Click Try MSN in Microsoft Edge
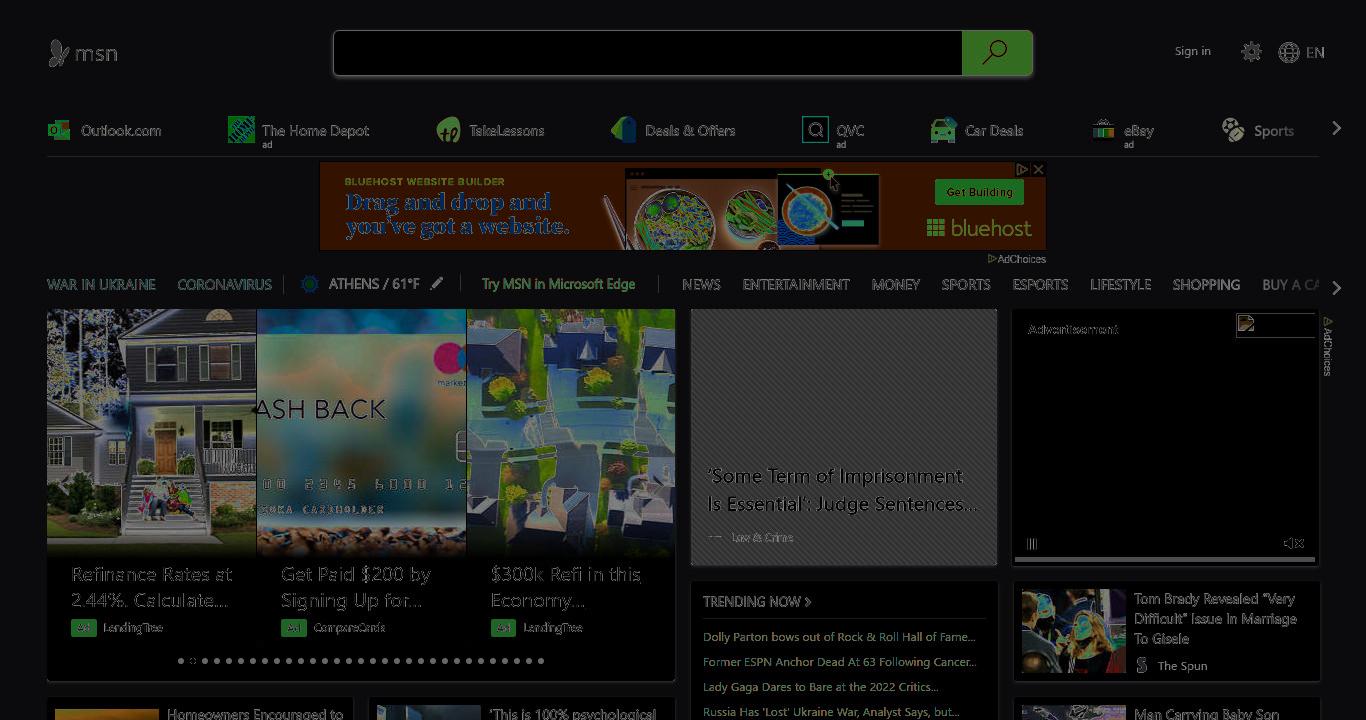This screenshot has width=1366, height=720. click(x=558, y=284)
